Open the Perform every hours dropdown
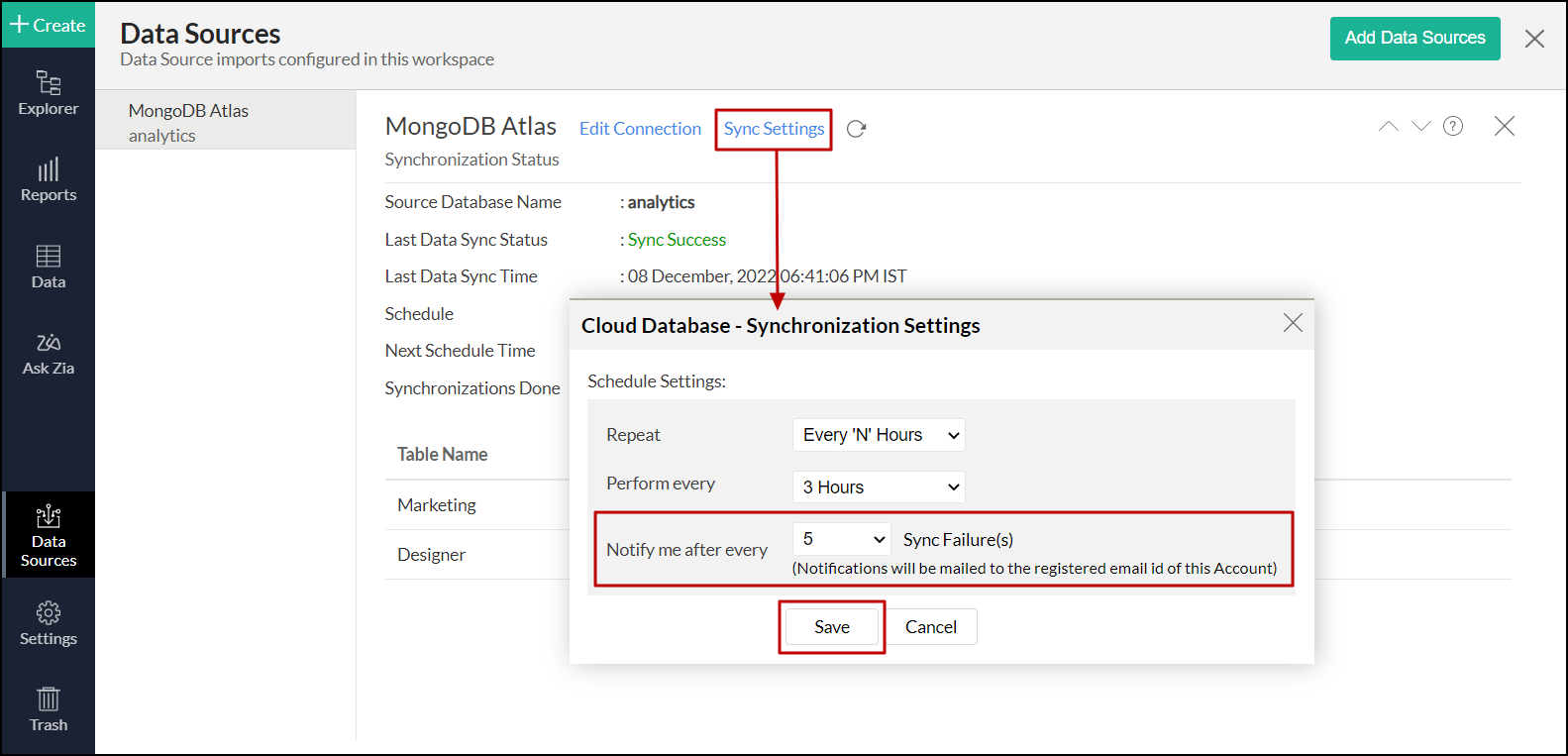The width and height of the screenshot is (1568, 756). [x=879, y=486]
